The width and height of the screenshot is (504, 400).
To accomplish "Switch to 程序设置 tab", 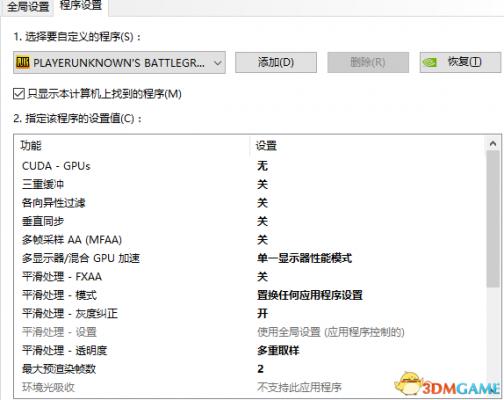I will pos(81,6).
